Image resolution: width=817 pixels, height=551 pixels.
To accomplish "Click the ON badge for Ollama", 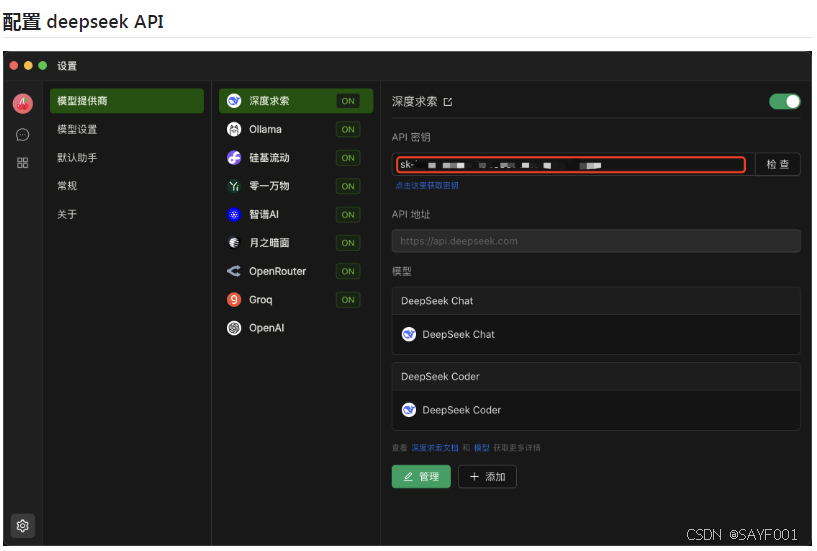I will [x=348, y=129].
